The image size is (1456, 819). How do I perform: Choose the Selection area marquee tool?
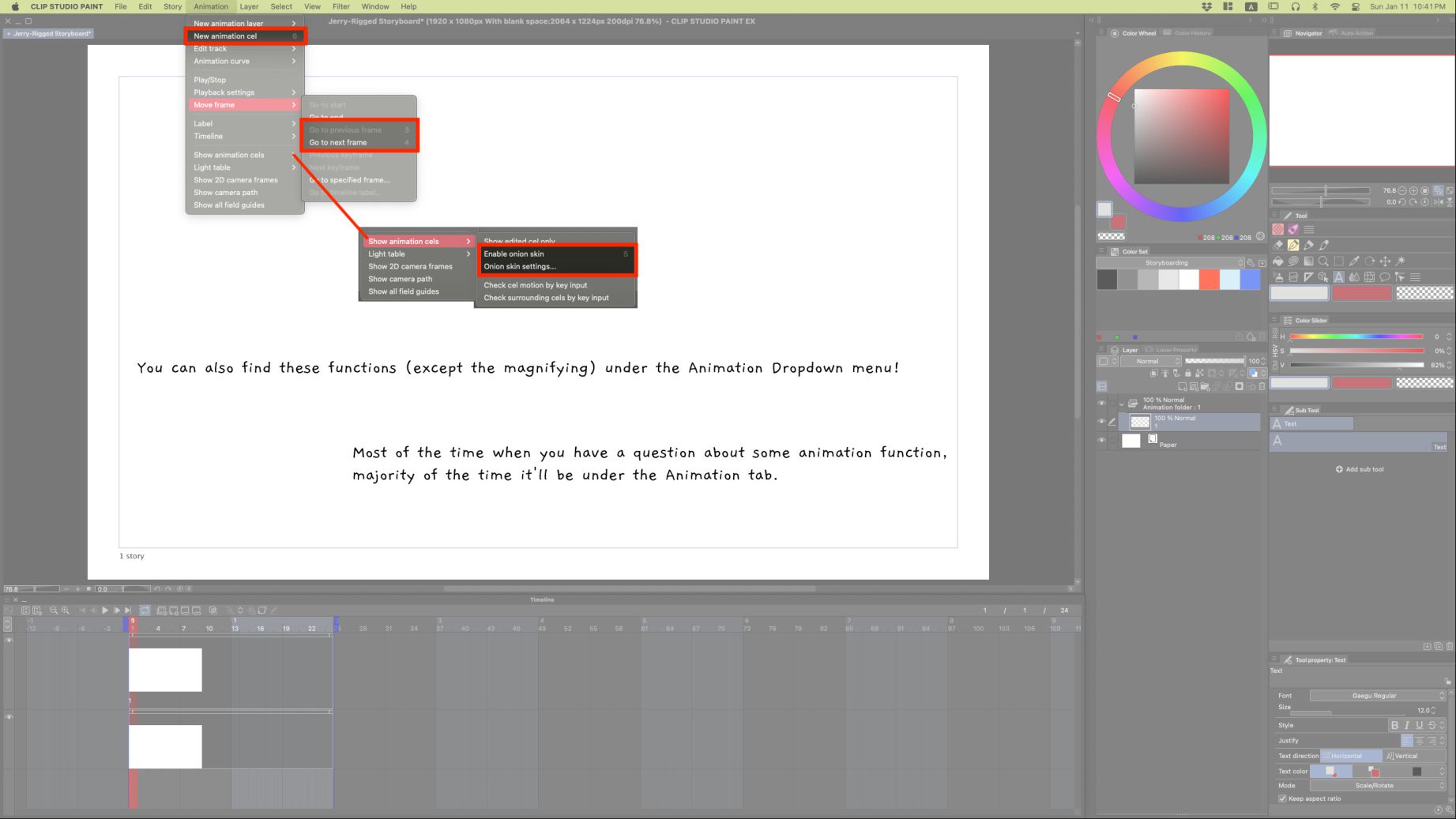tap(1339, 261)
